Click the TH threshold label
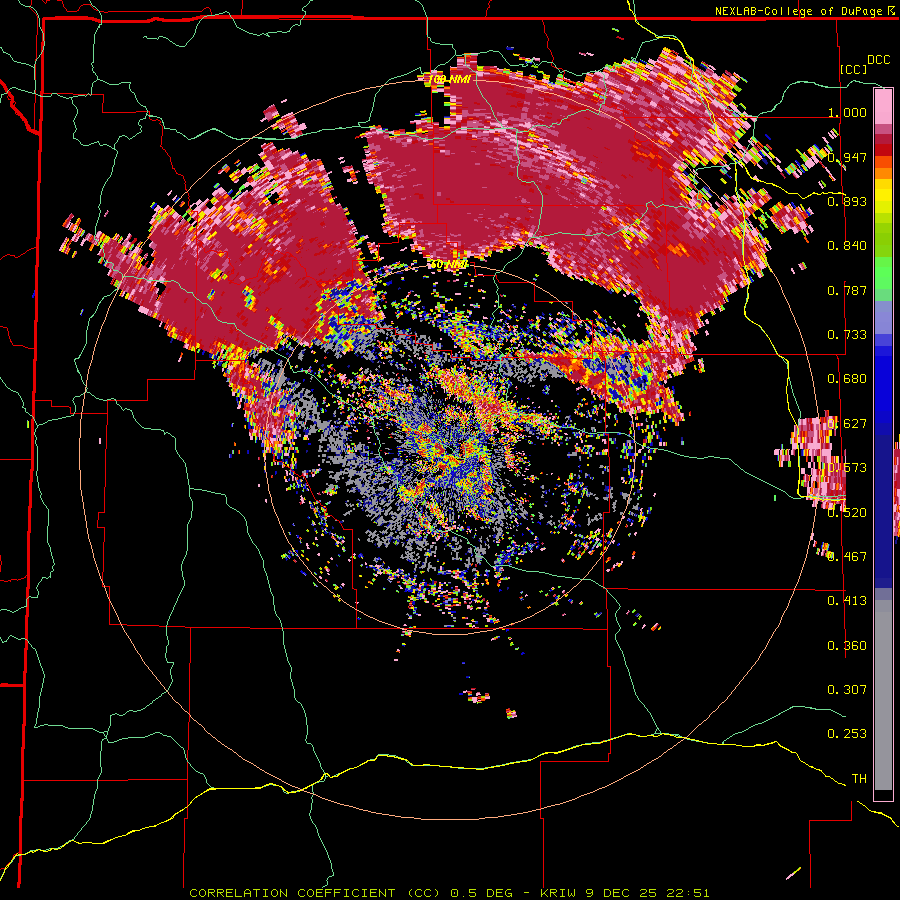This screenshot has height=900, width=900. click(859, 779)
